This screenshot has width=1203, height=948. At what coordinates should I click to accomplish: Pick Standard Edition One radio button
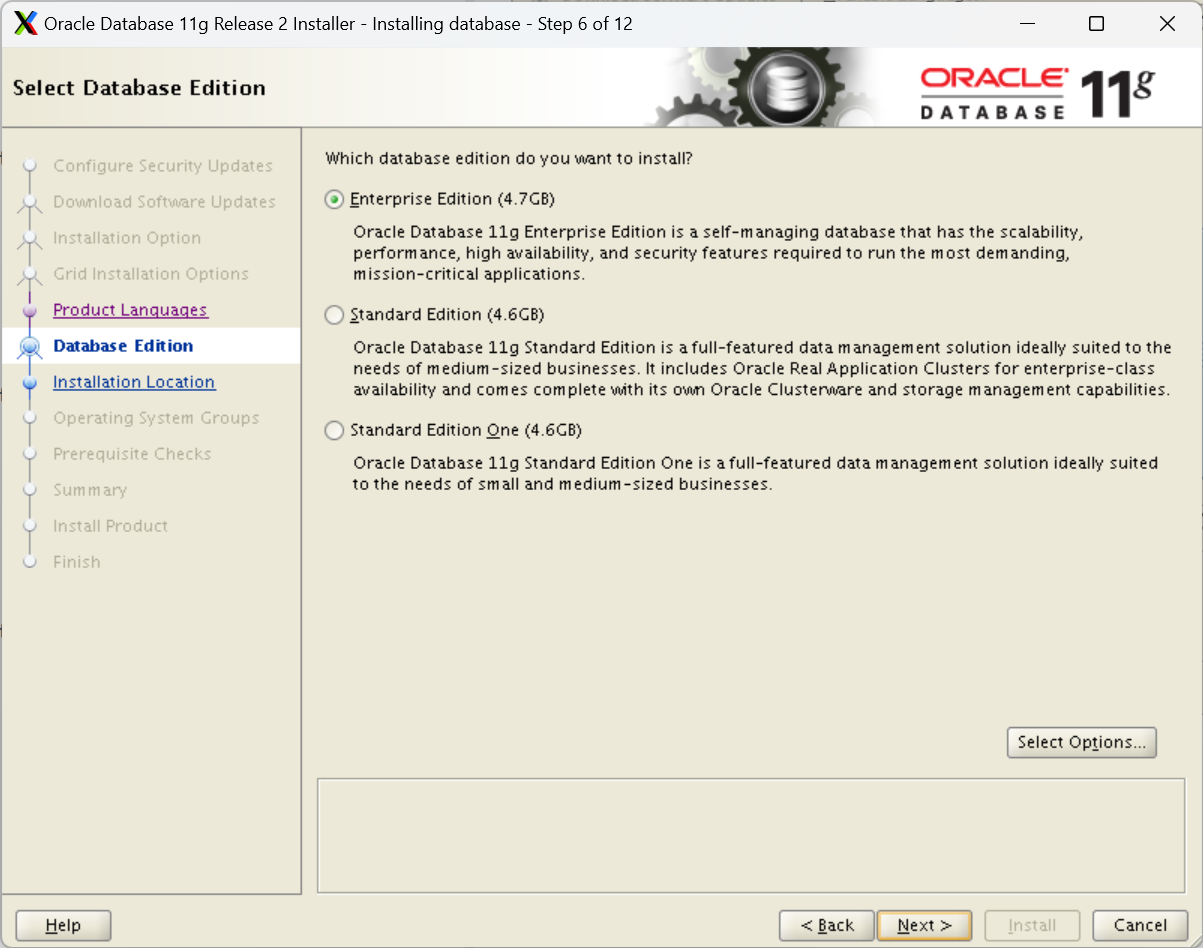click(334, 431)
